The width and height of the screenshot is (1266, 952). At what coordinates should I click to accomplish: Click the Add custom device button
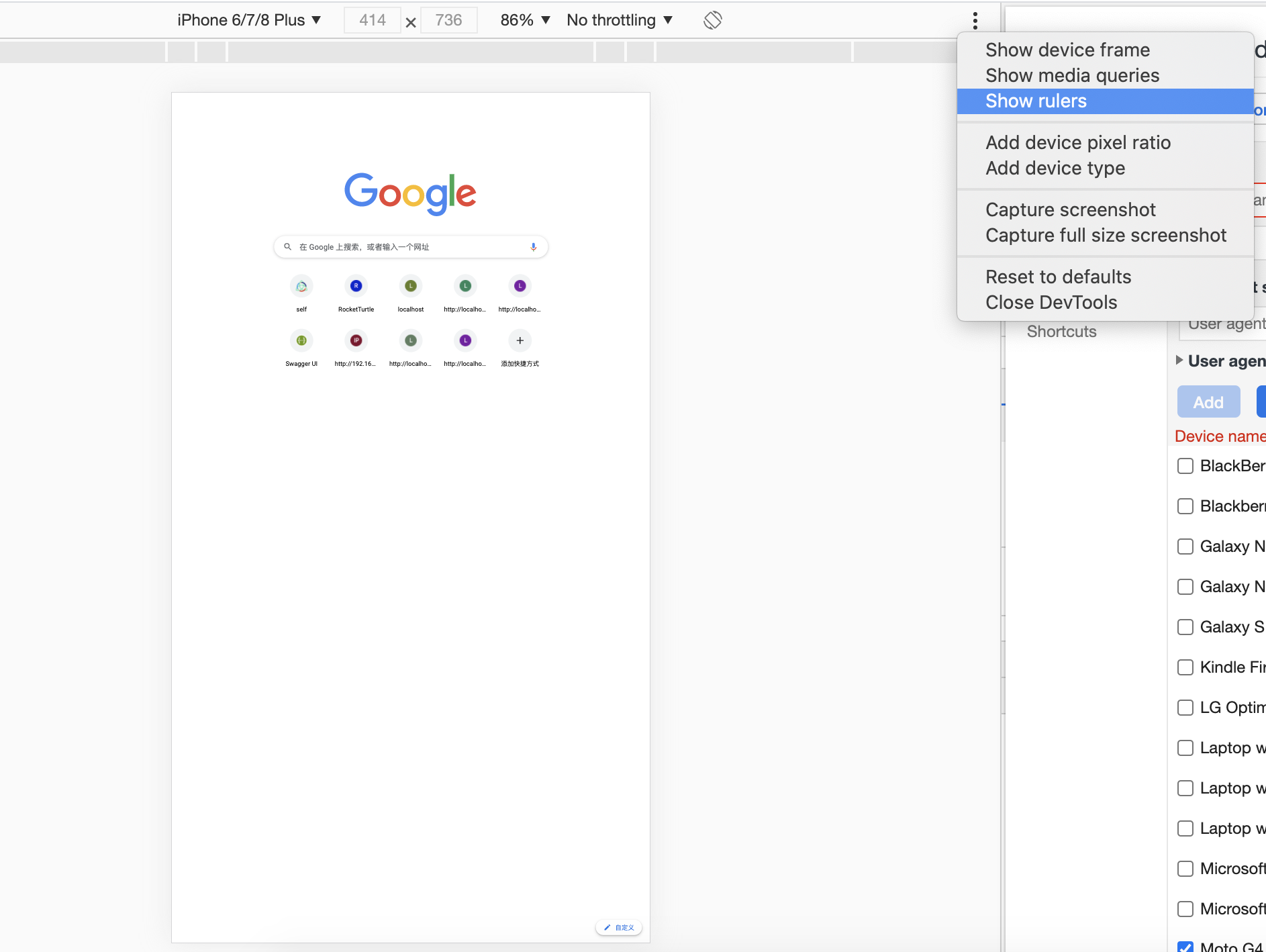[1208, 402]
